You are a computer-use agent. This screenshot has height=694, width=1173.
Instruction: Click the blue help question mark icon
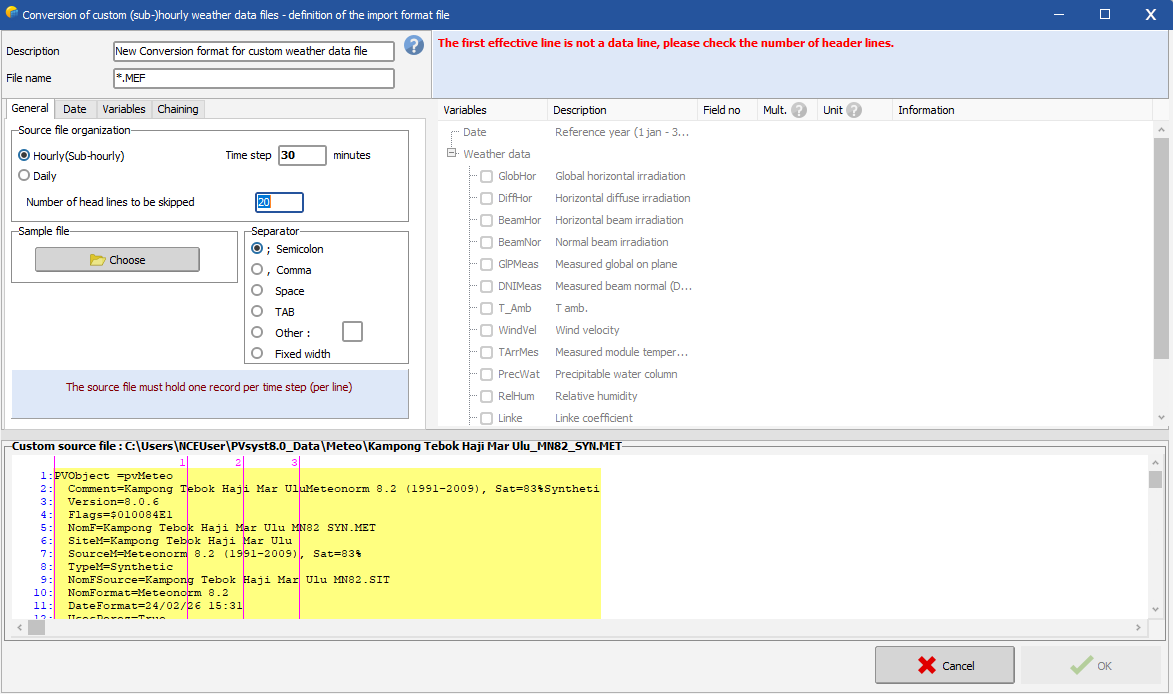pyautogui.click(x=414, y=46)
